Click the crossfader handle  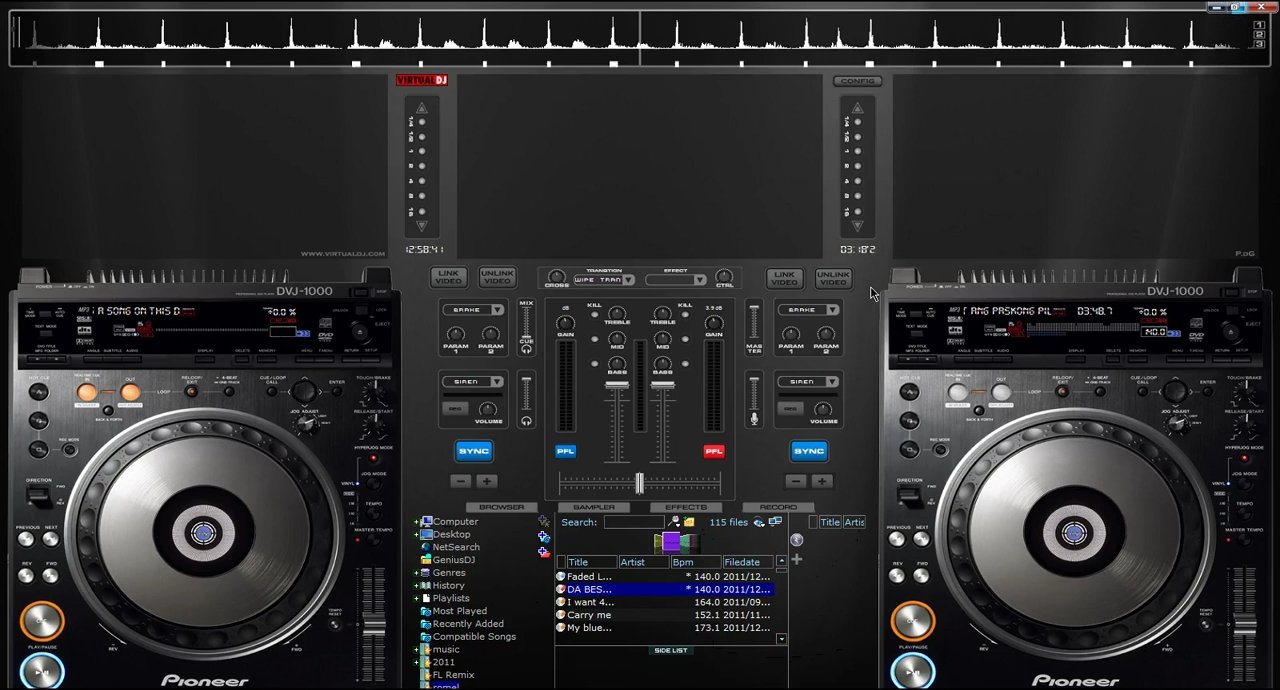[x=639, y=484]
